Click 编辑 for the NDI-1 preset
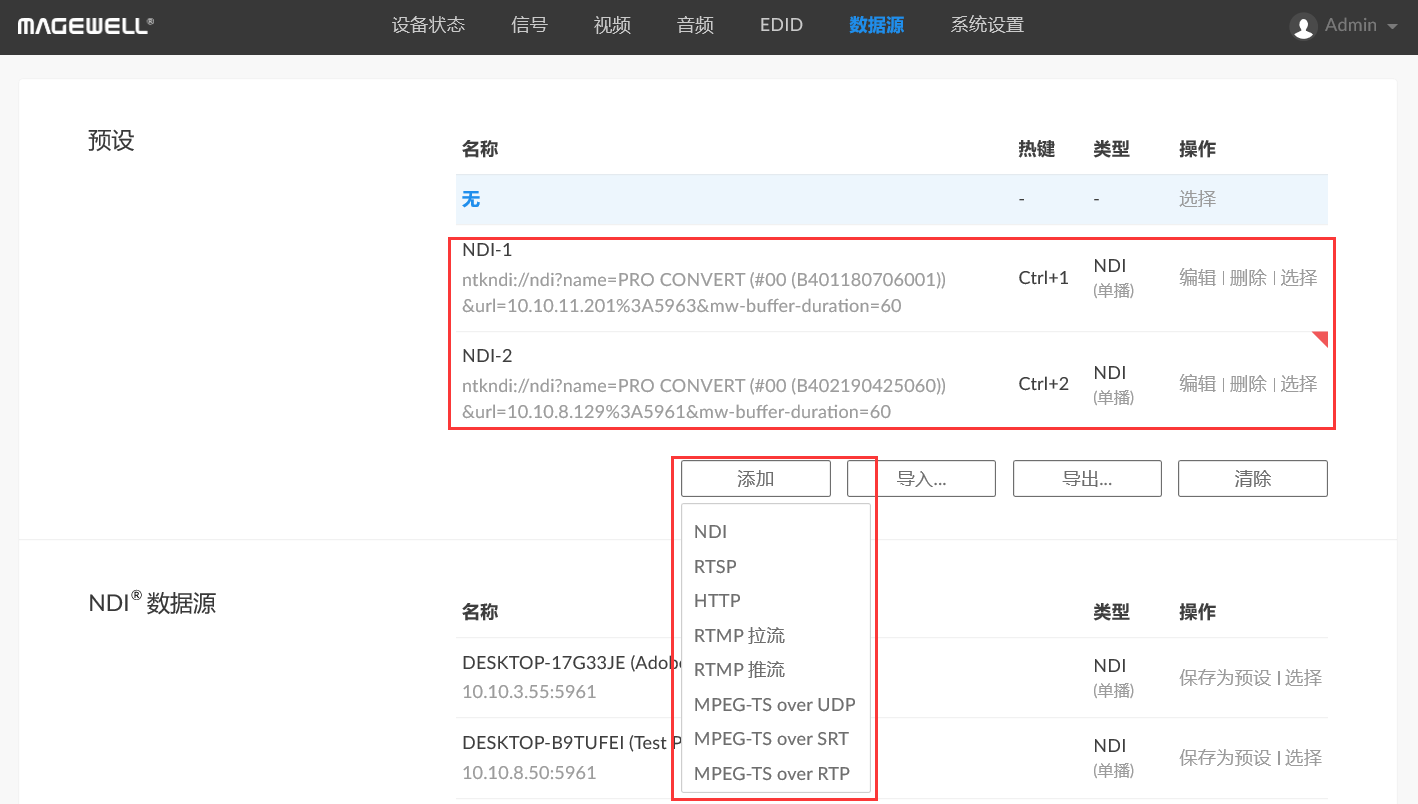 tap(1197, 278)
